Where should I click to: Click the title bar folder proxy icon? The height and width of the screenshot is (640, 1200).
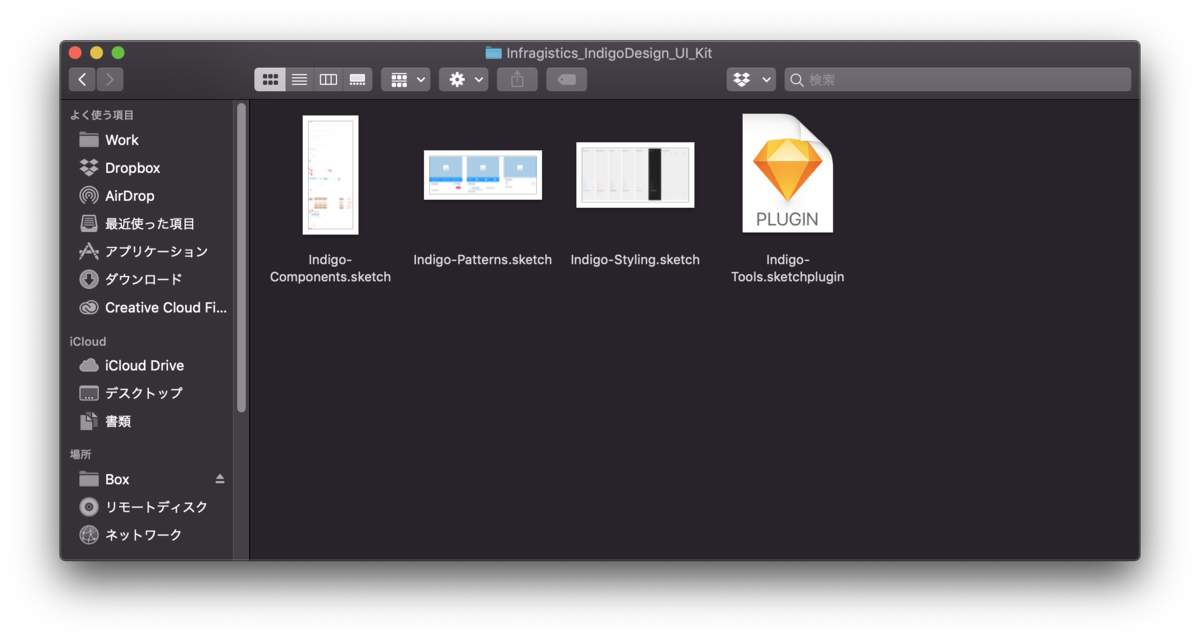(x=493, y=53)
